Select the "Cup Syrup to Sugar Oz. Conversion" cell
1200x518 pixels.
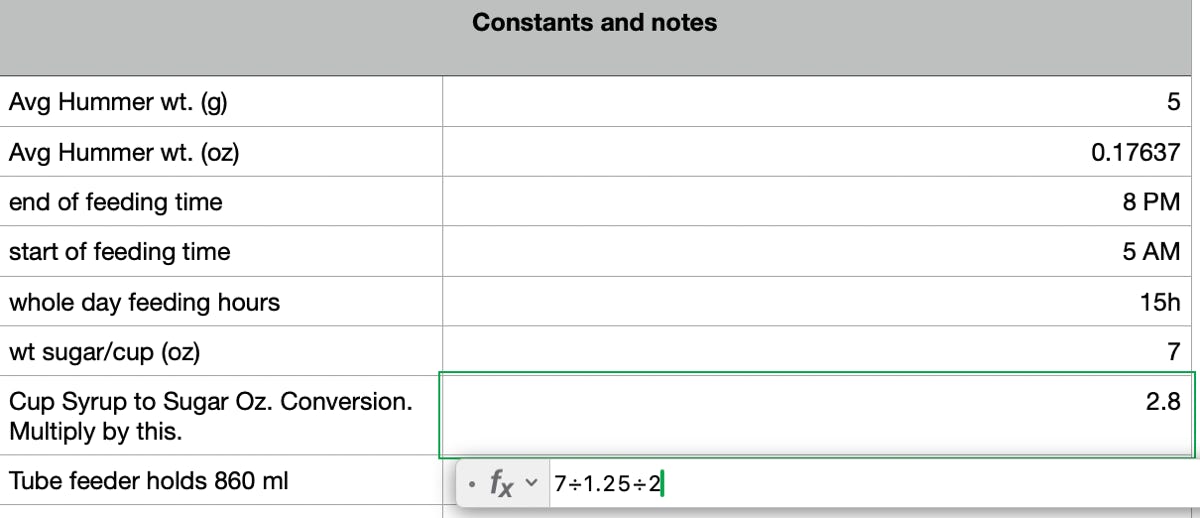point(221,416)
